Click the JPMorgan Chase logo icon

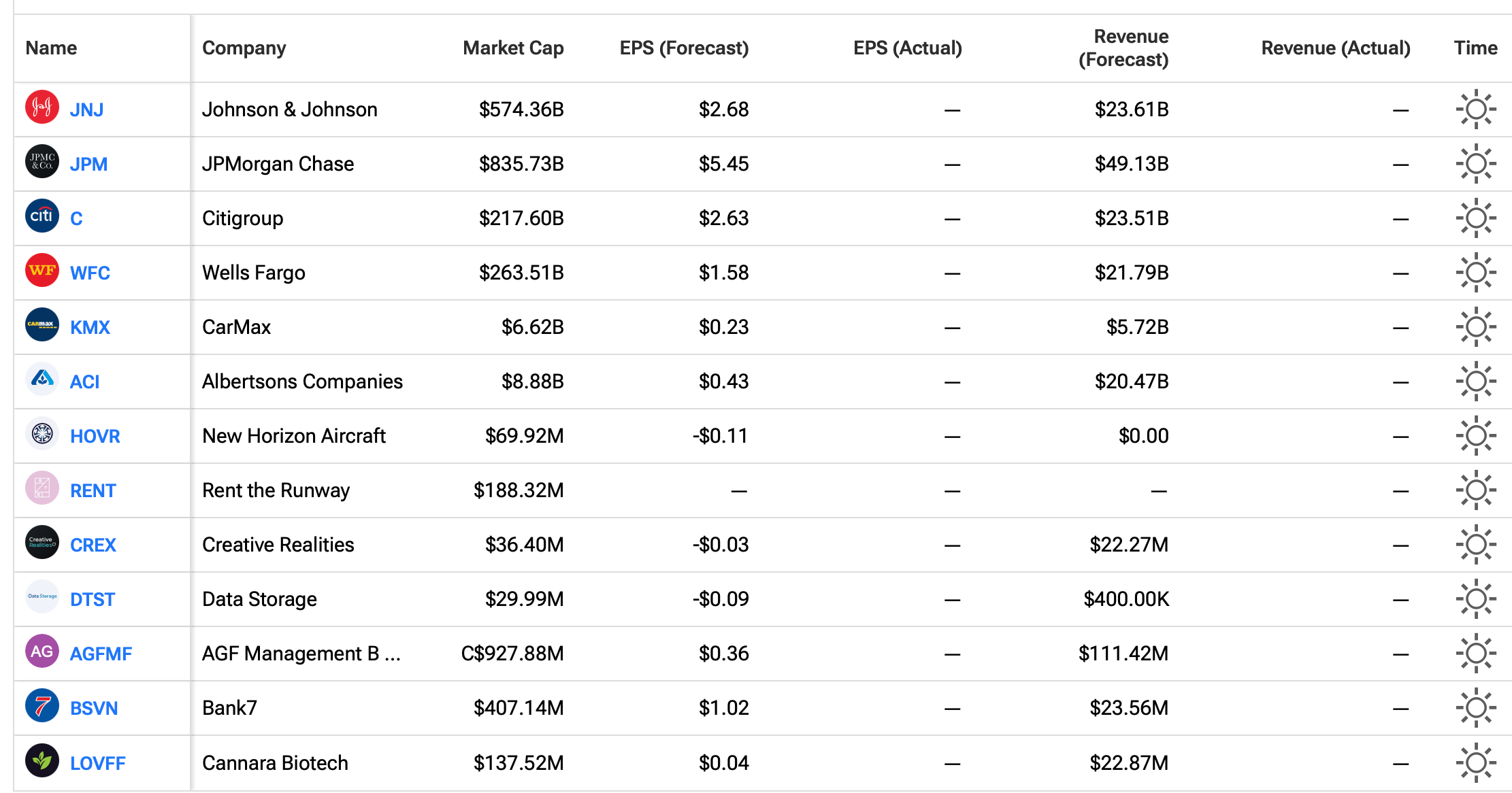click(x=42, y=162)
